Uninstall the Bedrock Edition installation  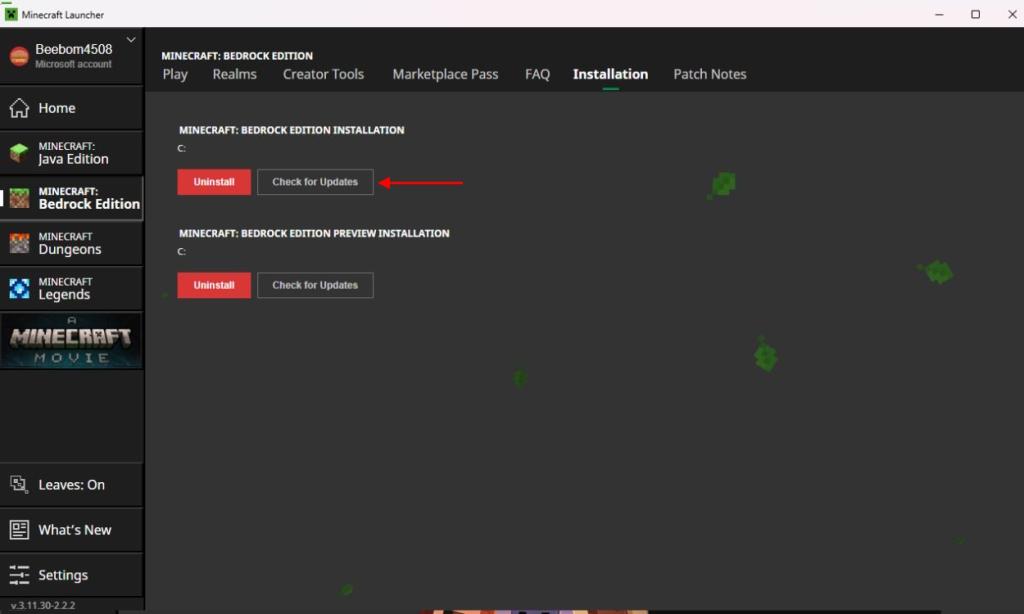[x=213, y=182]
